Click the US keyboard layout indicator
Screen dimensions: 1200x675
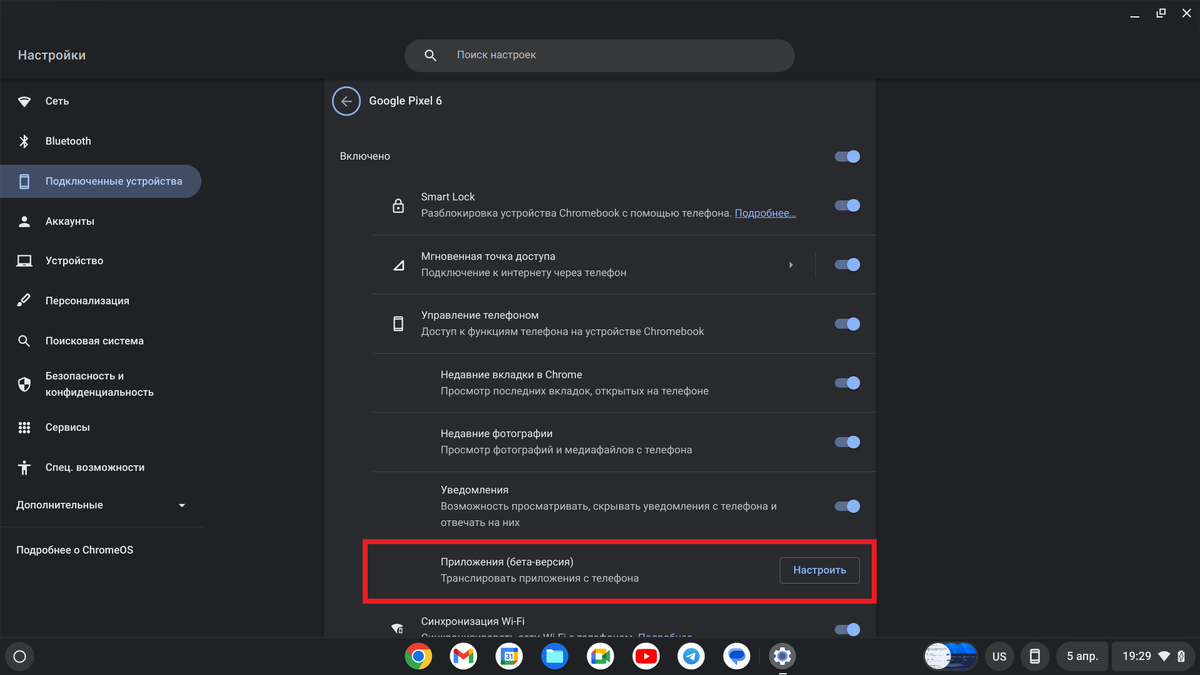998,656
